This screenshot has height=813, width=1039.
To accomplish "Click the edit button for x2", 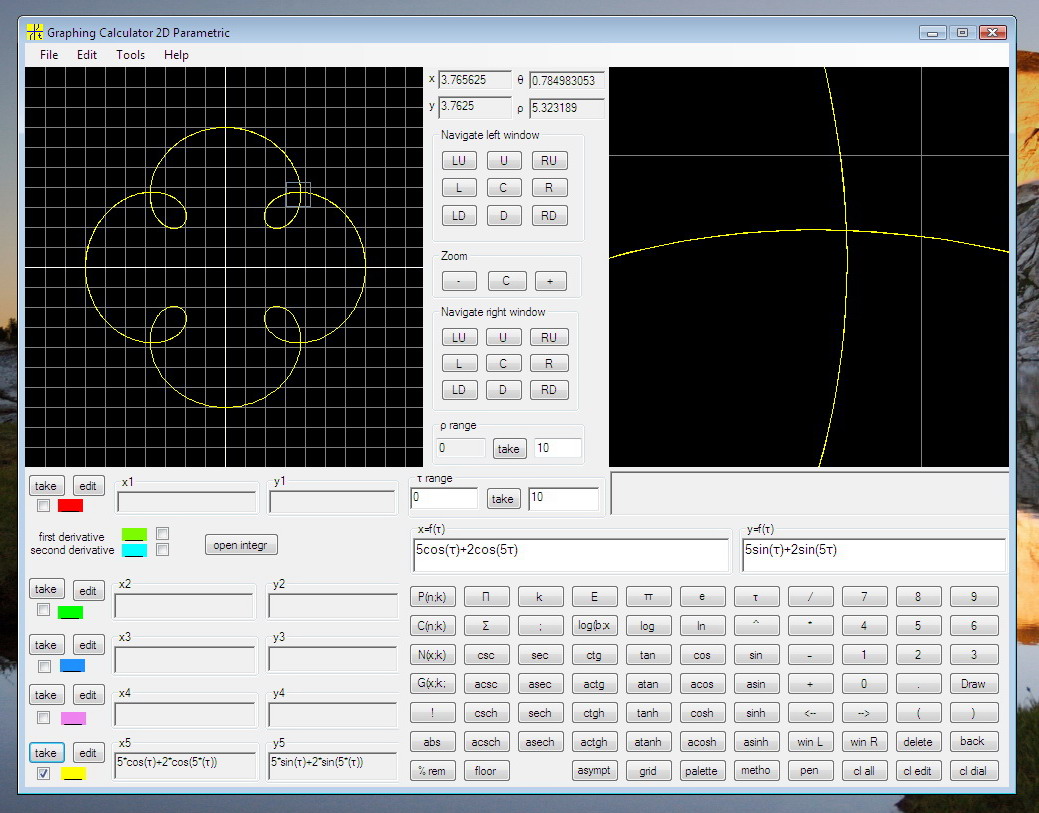I will 88,590.
